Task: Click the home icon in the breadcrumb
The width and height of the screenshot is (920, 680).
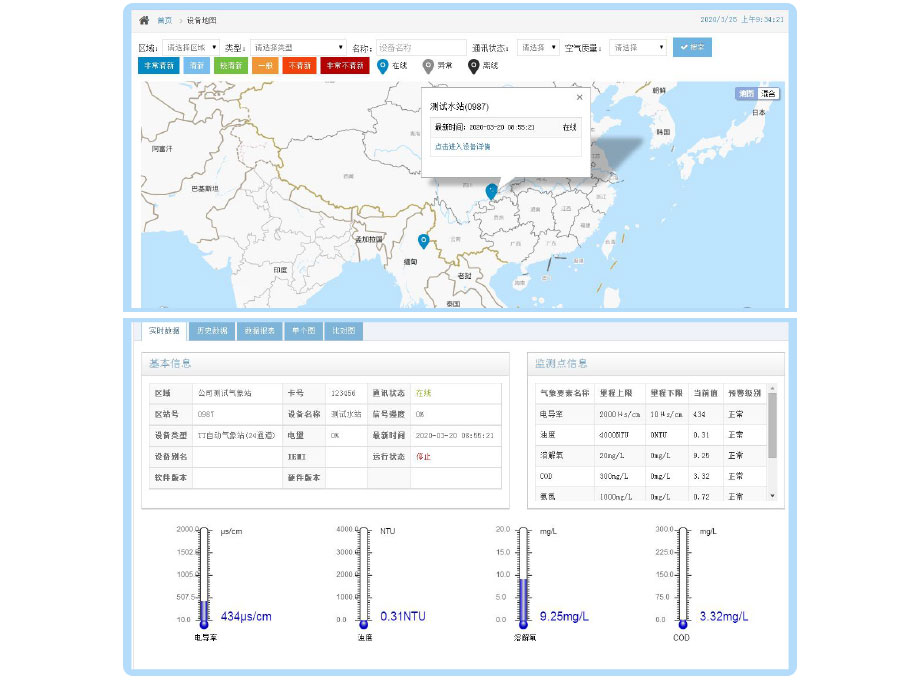Action: click(144, 20)
